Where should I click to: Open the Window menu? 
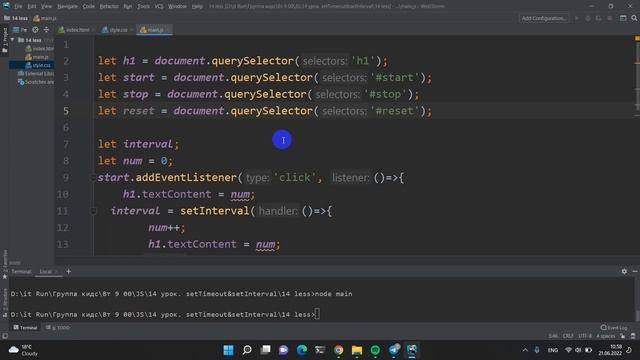177,6
